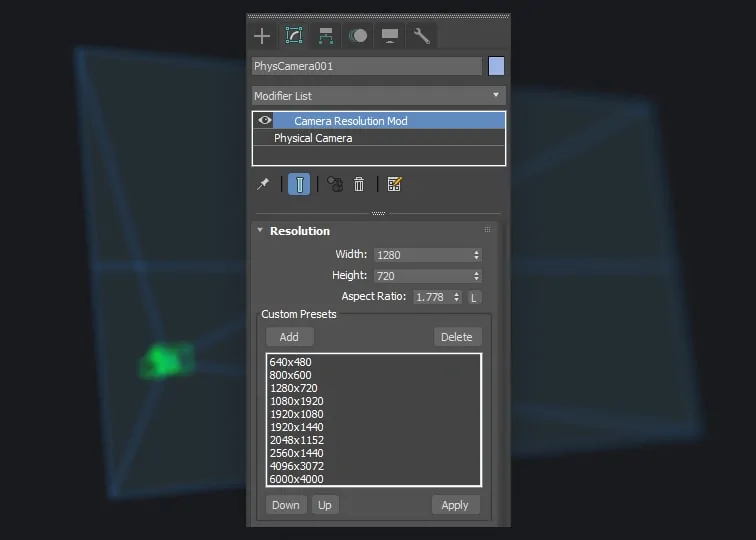Click the object color swatch
The width and height of the screenshot is (756, 540).
coord(496,66)
